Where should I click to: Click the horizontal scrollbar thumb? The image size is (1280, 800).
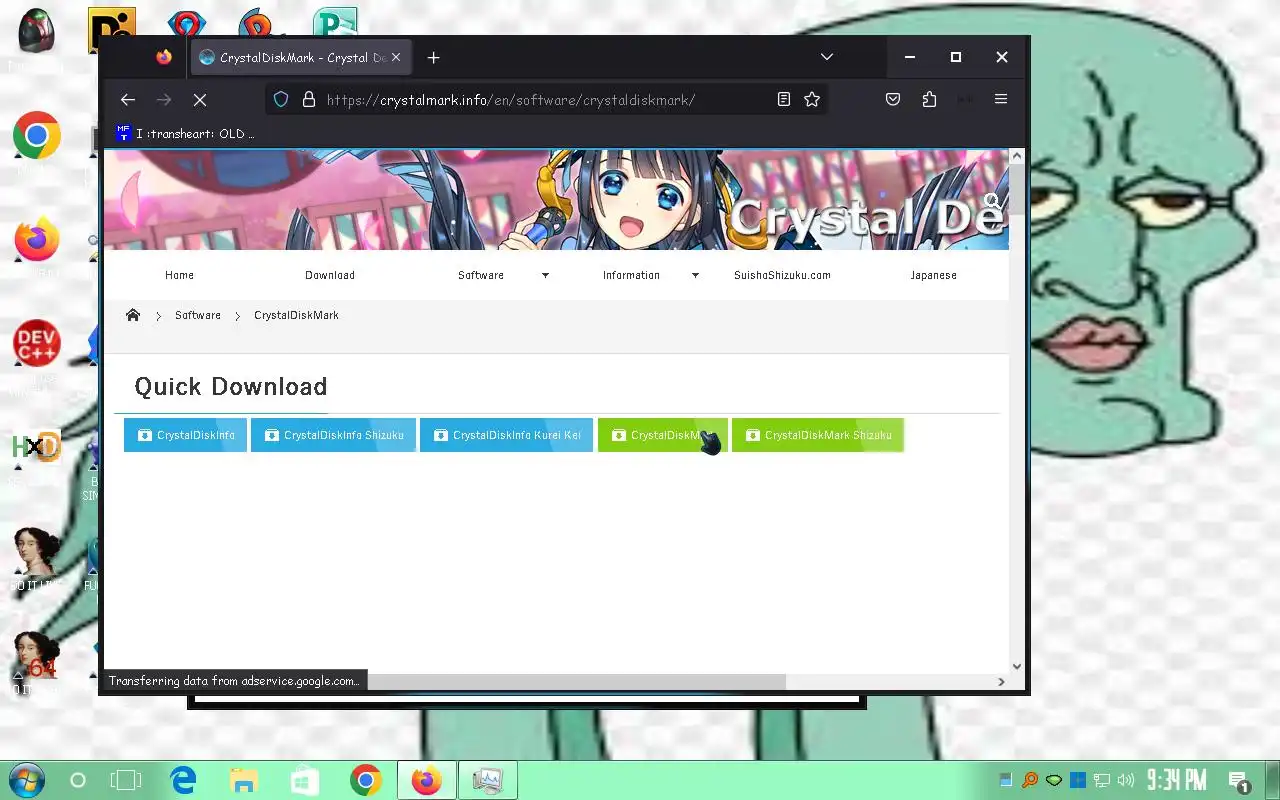[x=576, y=682]
